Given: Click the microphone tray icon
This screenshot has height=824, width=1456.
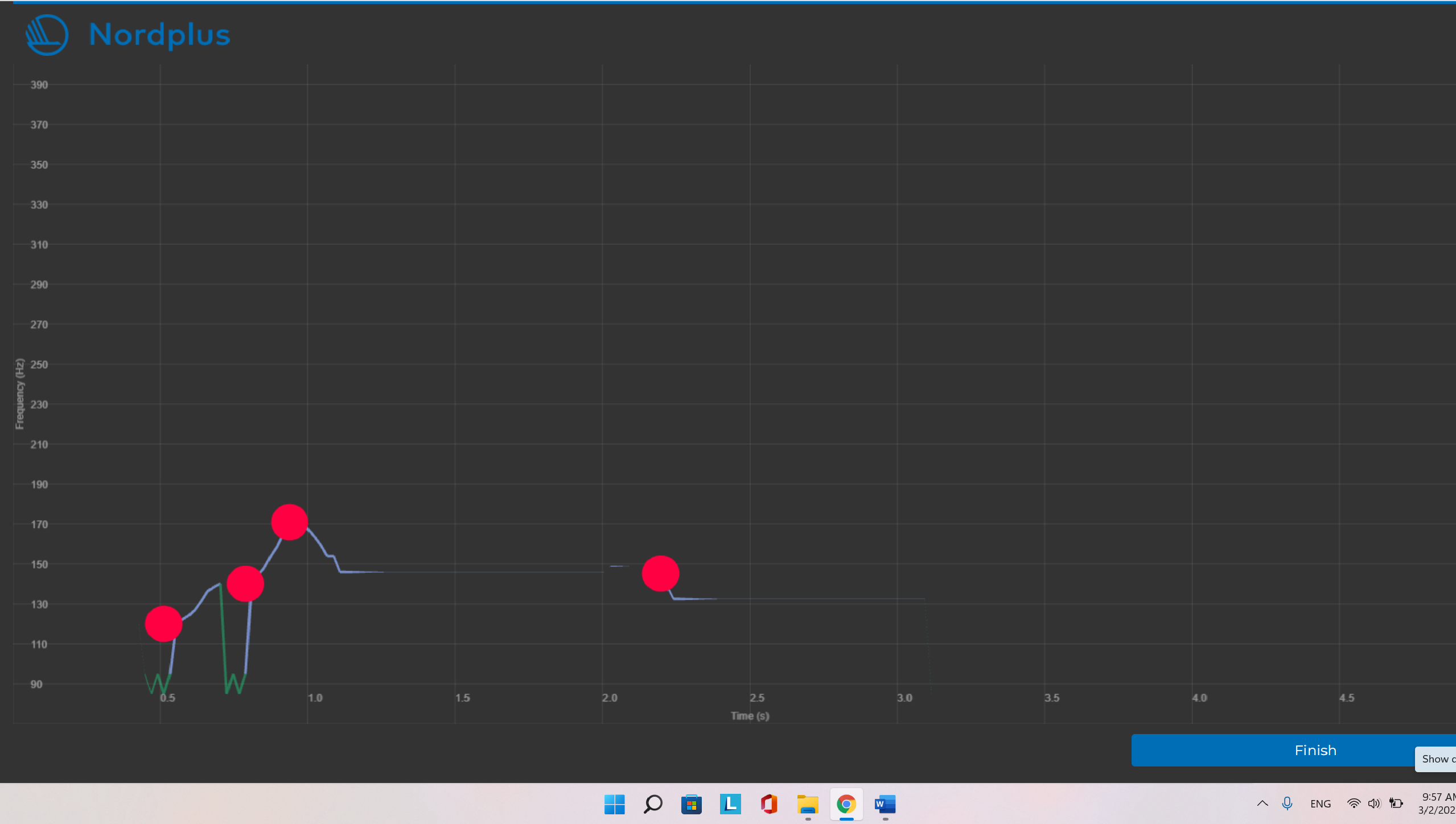Looking at the screenshot, I should click(1287, 803).
